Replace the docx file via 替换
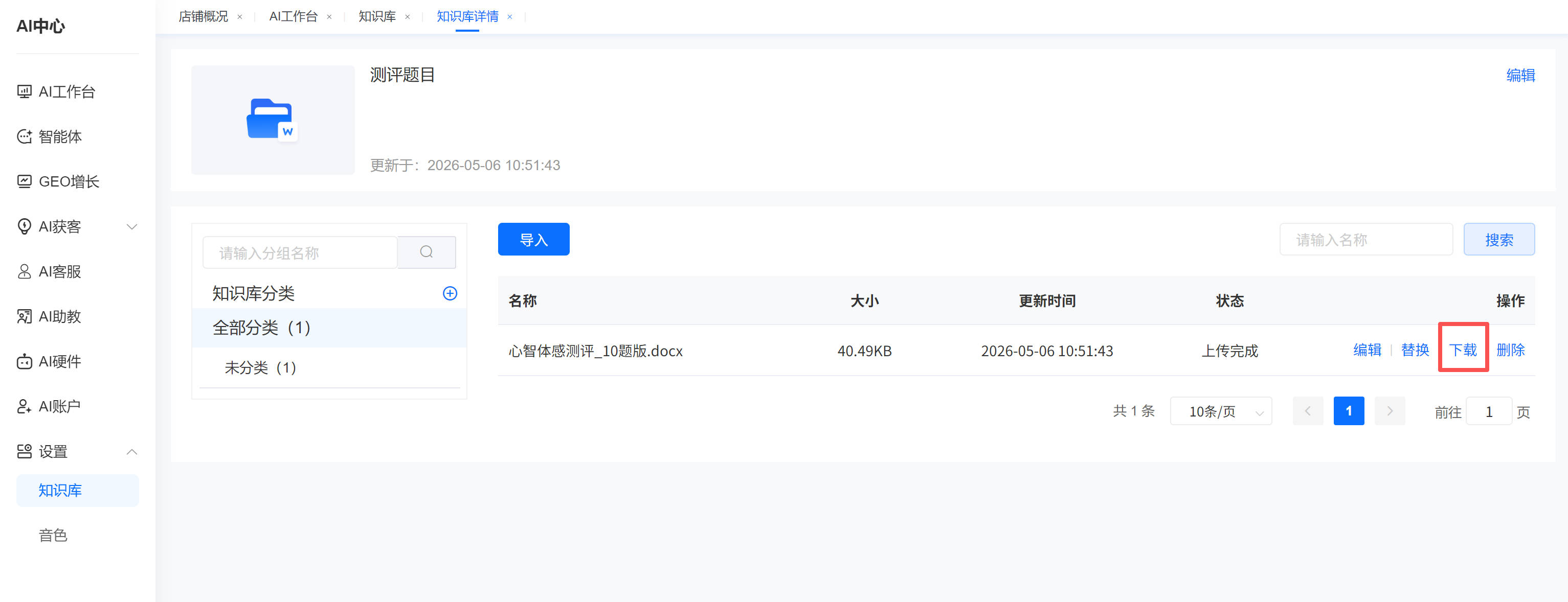The width and height of the screenshot is (1568, 602). [1415, 350]
